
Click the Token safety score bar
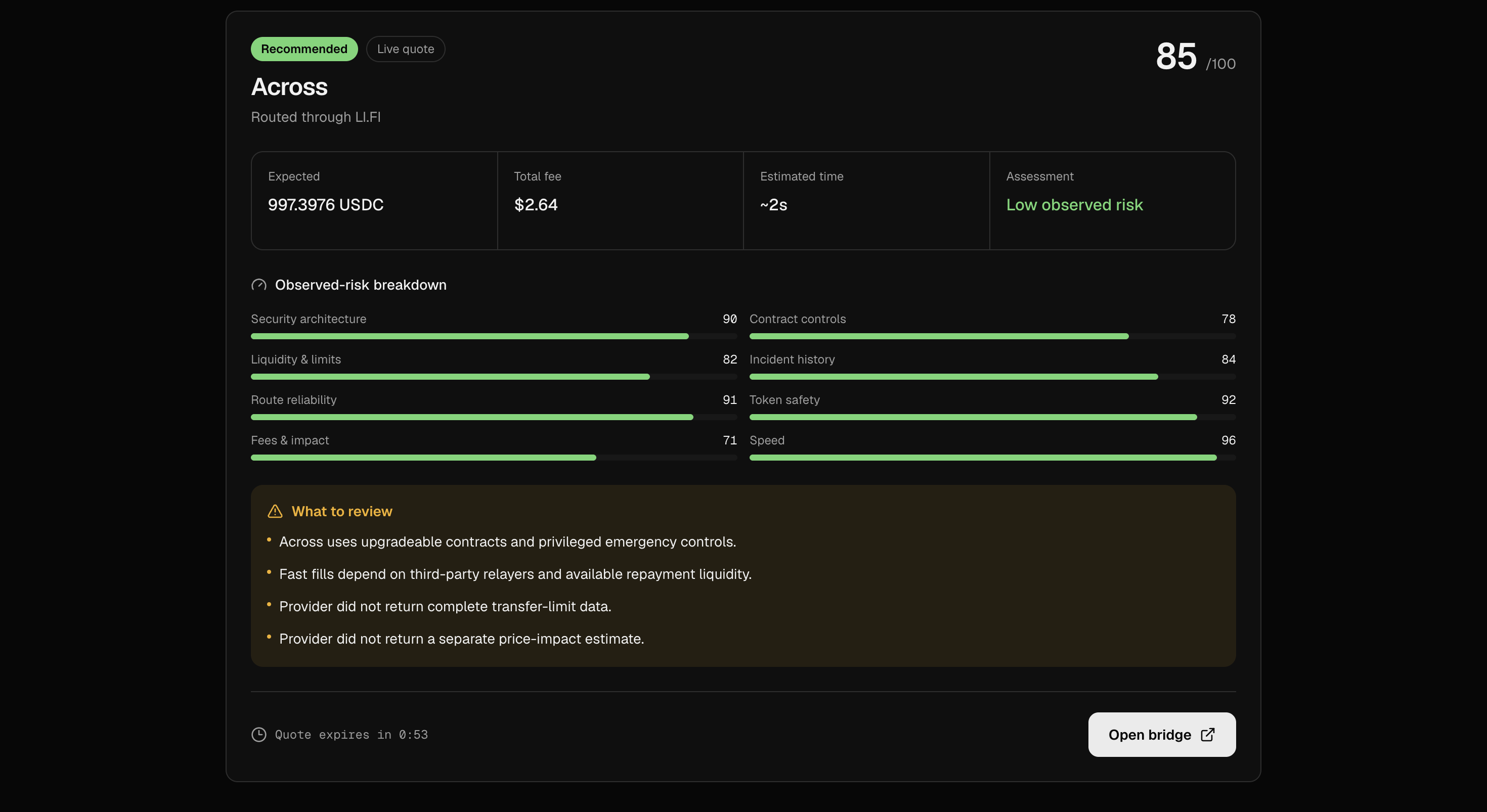[992, 417]
